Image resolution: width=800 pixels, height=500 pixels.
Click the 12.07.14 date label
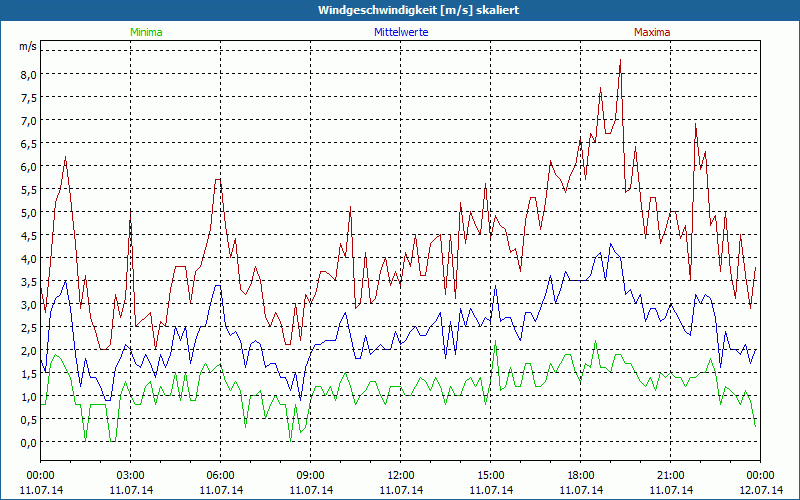[x=761, y=490]
